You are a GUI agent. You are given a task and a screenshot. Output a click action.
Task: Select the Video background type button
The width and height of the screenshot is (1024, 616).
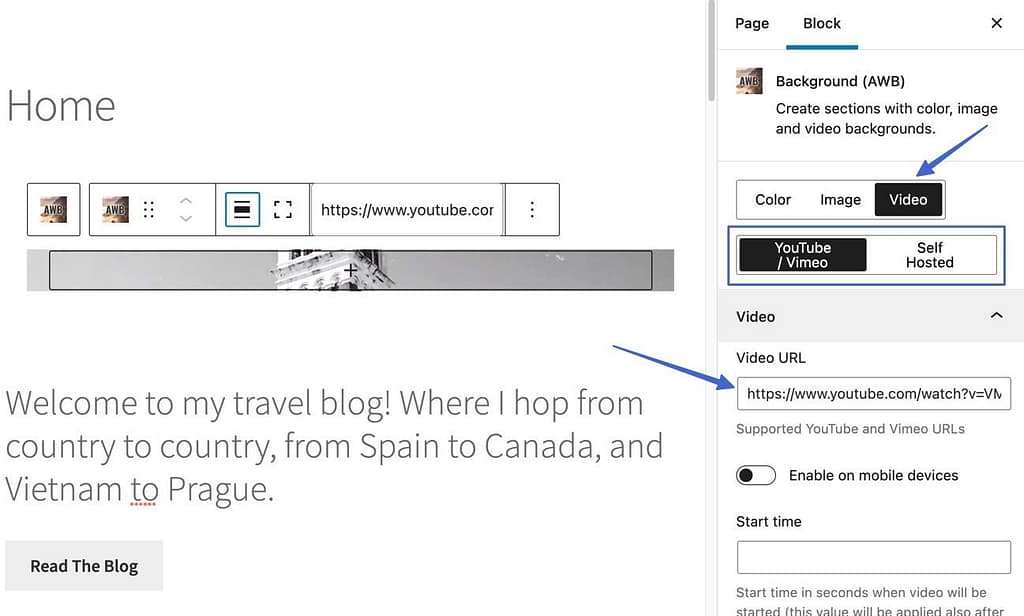907,199
